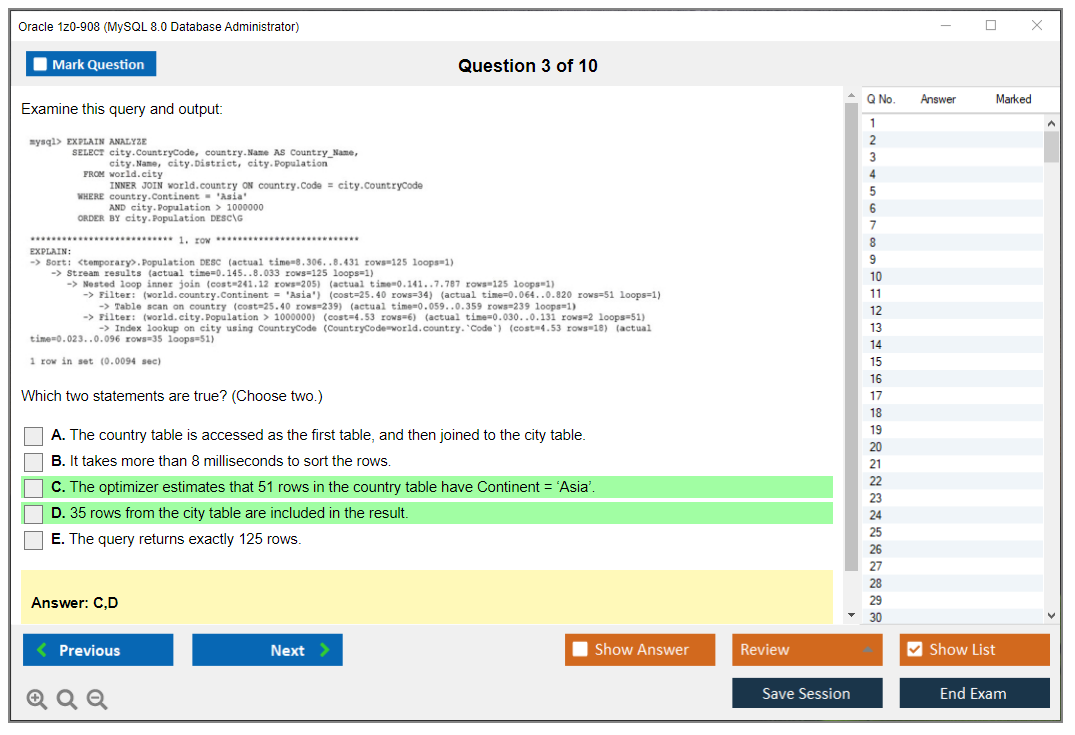Go back with the Previous button
The width and height of the screenshot is (1075, 735).
coord(97,650)
